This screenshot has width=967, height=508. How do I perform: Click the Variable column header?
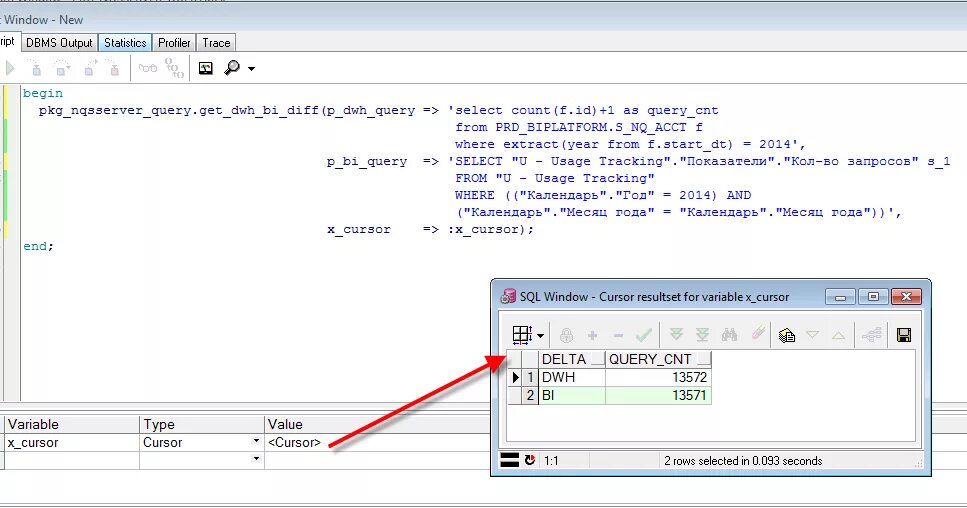[72, 424]
